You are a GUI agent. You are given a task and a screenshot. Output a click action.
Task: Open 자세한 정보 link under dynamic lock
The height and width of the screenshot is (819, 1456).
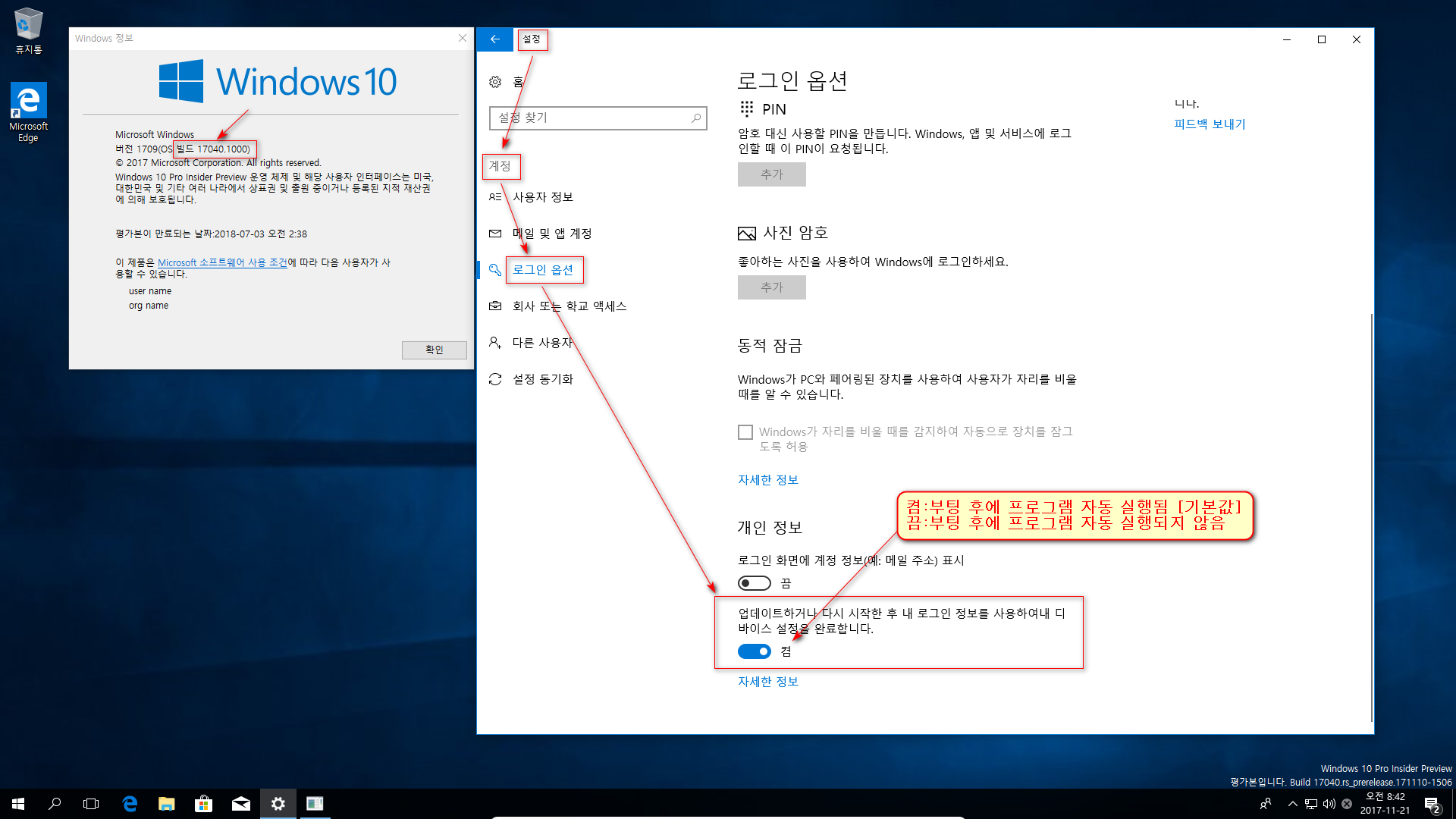[768, 480]
